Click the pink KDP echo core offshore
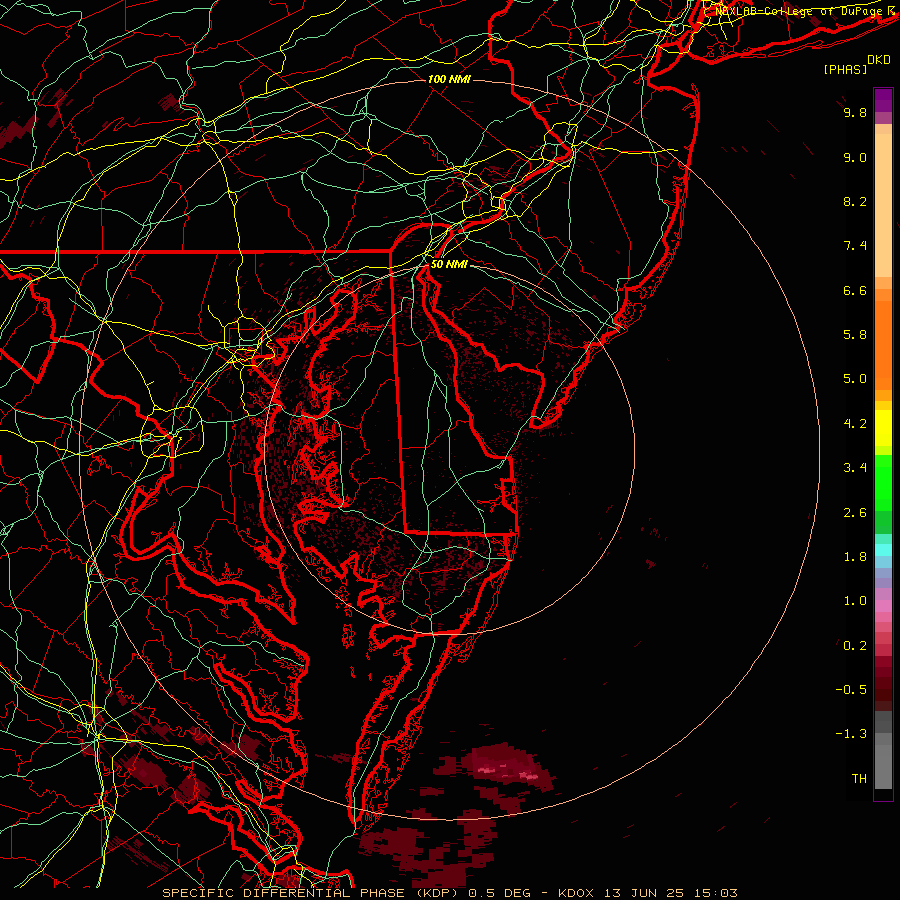The height and width of the screenshot is (900, 900). 505,770
